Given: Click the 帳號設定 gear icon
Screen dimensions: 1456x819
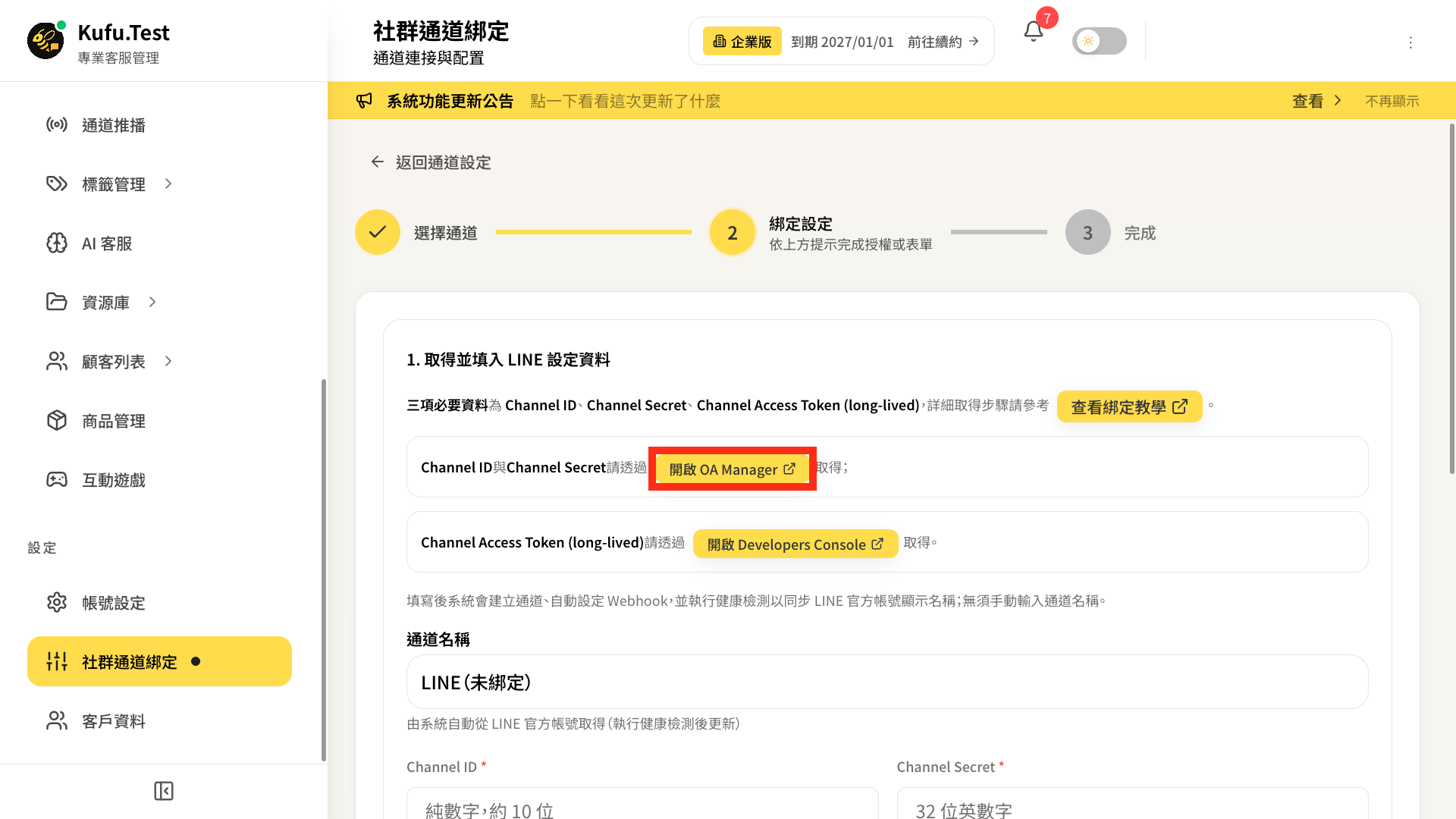Looking at the screenshot, I should tap(57, 602).
